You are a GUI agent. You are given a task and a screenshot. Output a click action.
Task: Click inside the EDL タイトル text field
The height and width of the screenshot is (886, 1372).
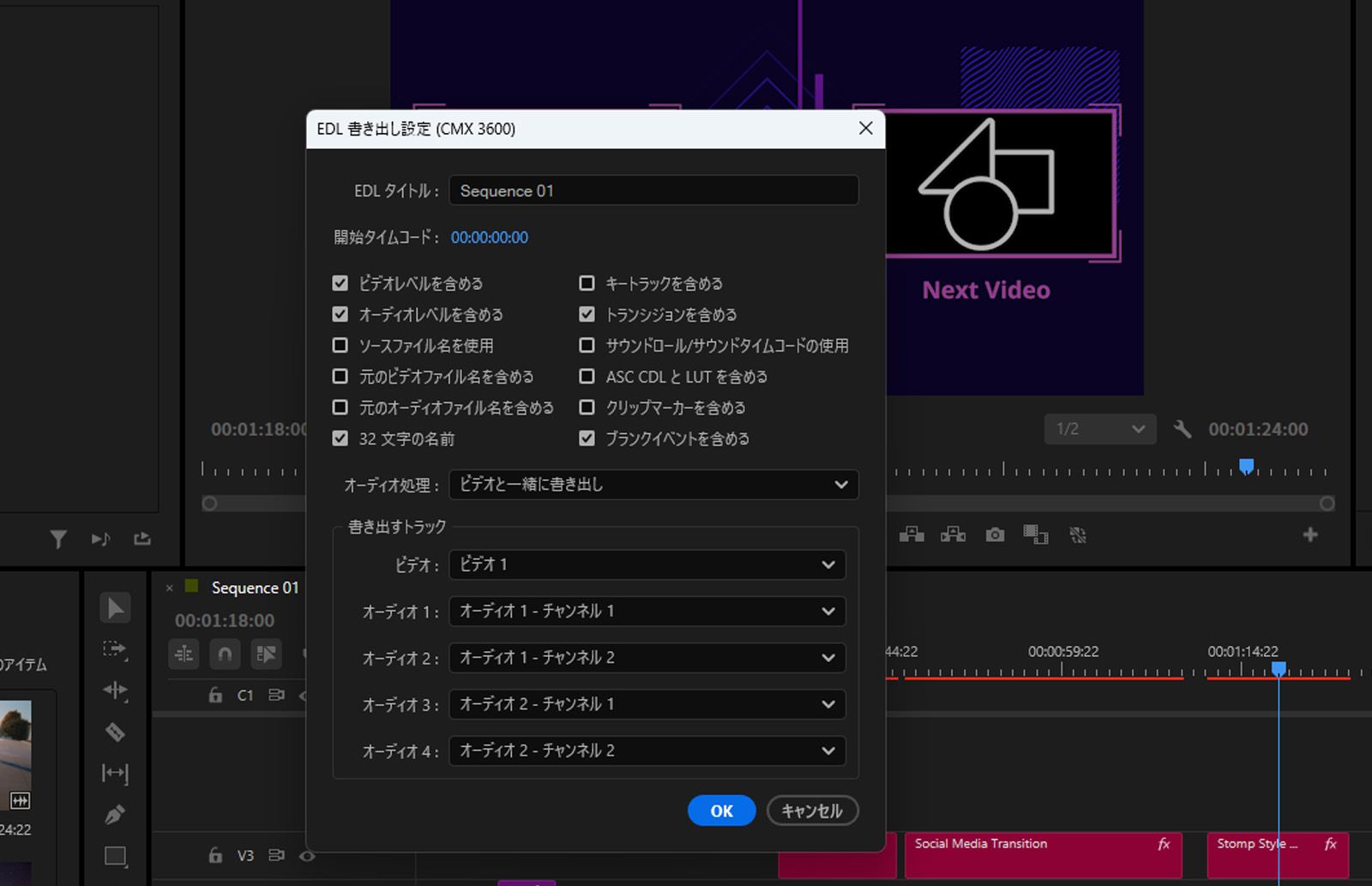(x=653, y=190)
